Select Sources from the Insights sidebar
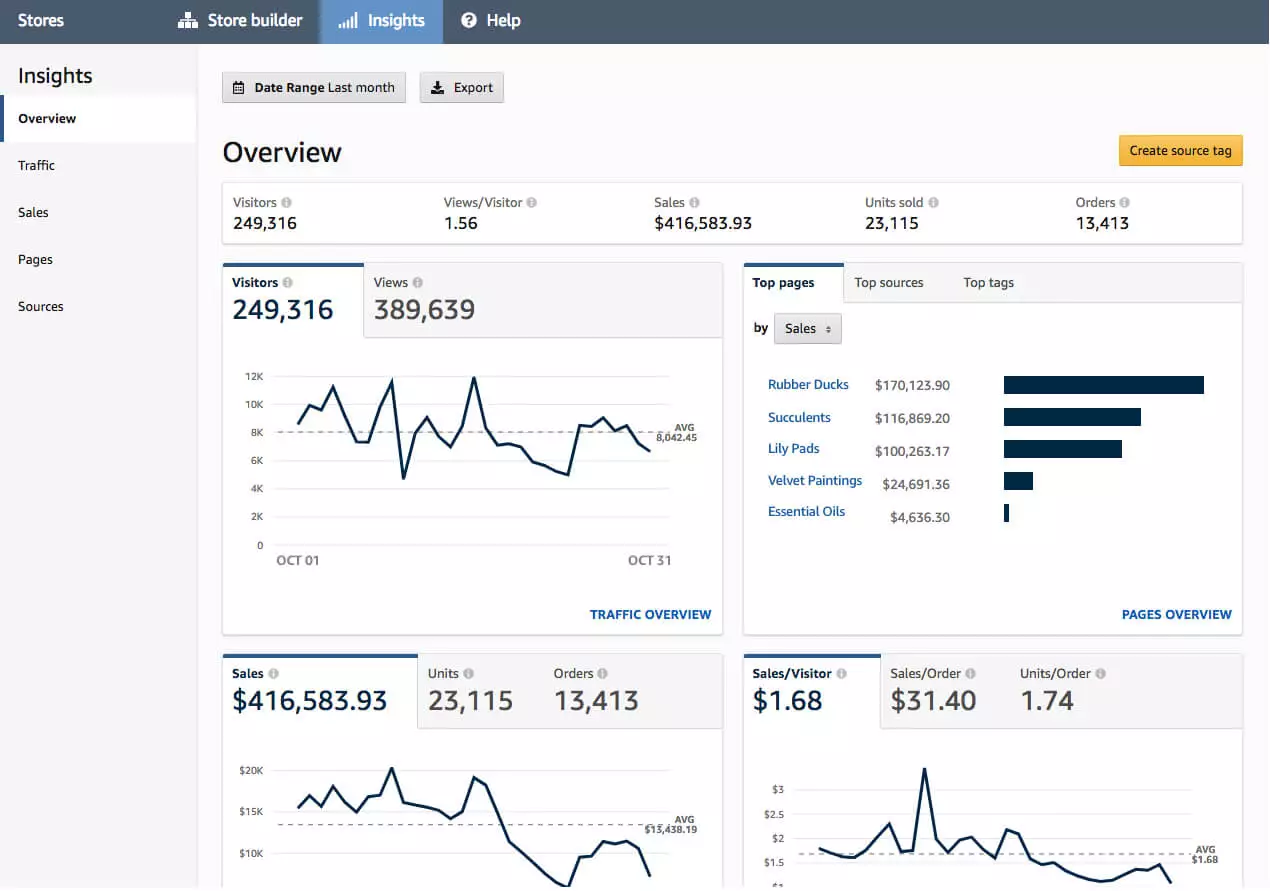The width and height of the screenshot is (1270, 891). coord(40,306)
